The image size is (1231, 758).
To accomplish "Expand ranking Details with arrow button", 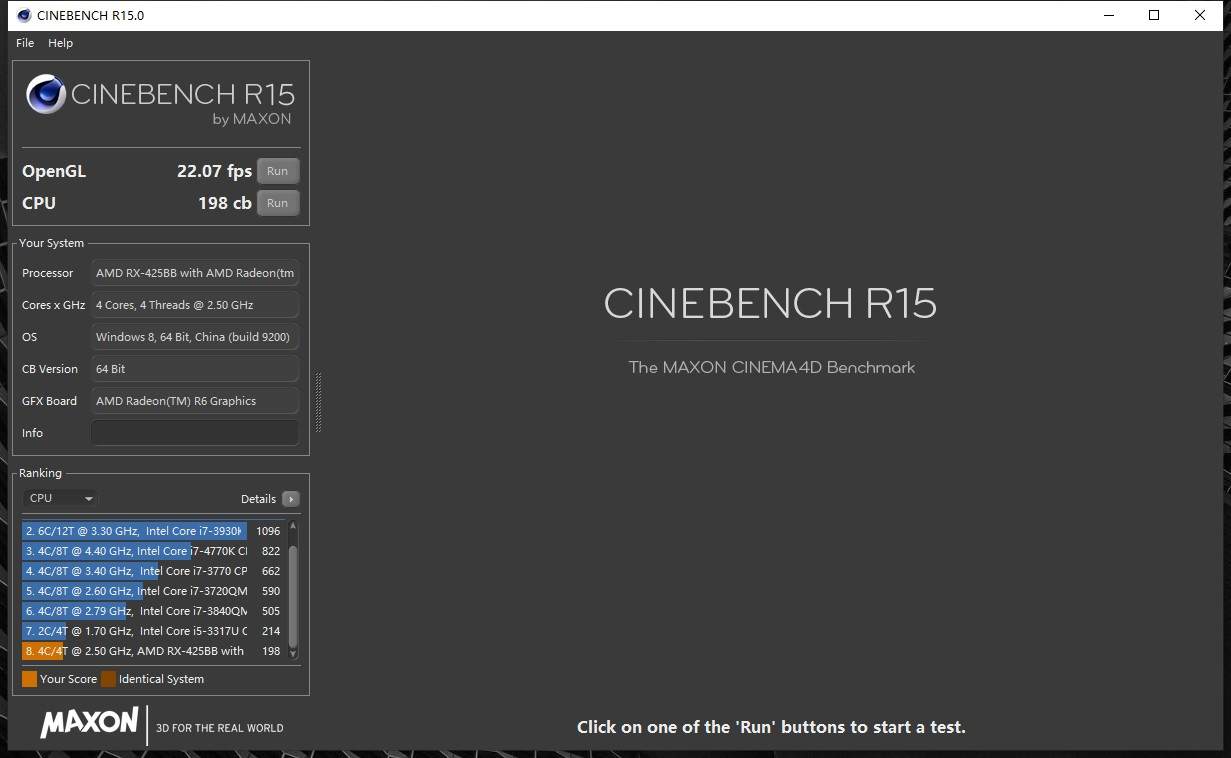I will (291, 499).
